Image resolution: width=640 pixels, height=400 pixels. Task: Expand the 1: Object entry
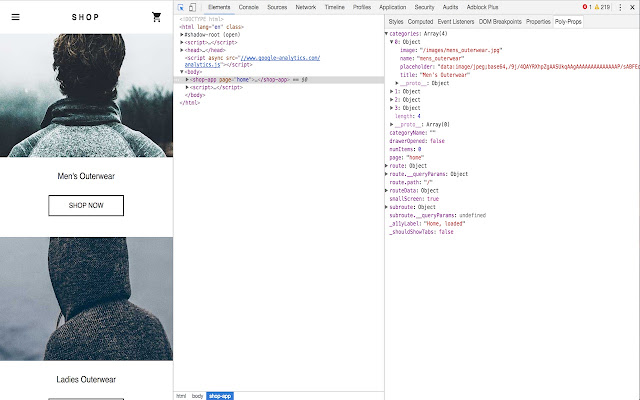[x=391, y=91]
